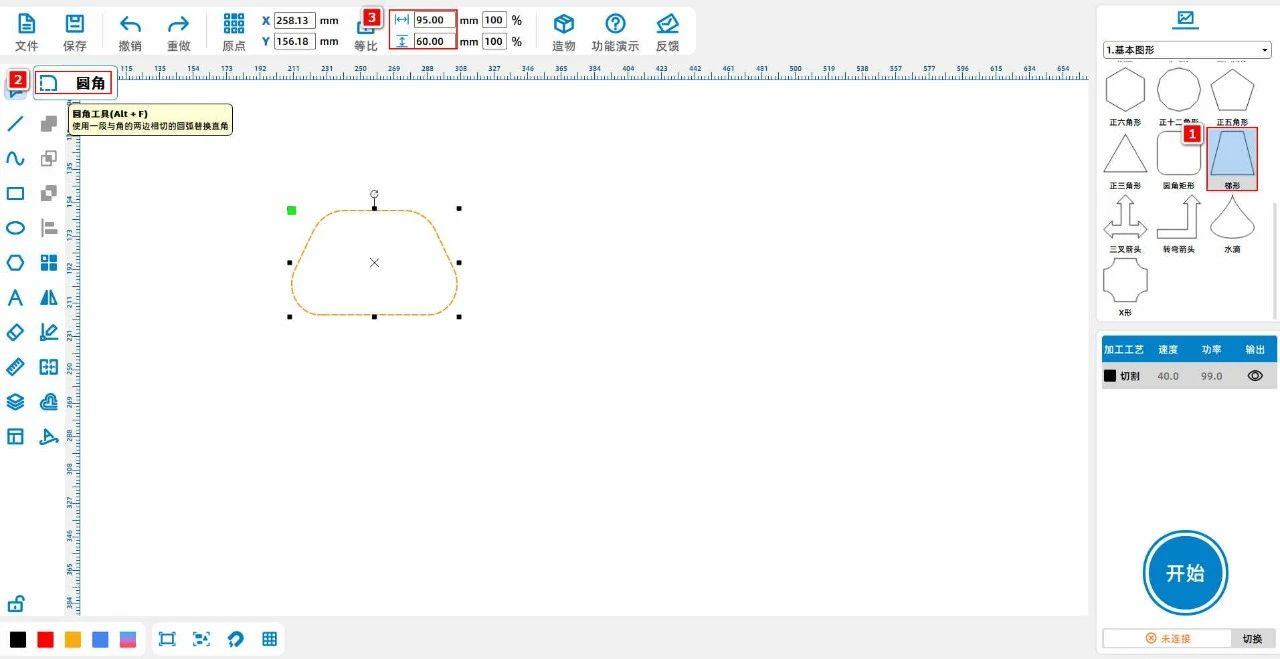
Task: Click the width input field showing 95.00
Action: [434, 20]
